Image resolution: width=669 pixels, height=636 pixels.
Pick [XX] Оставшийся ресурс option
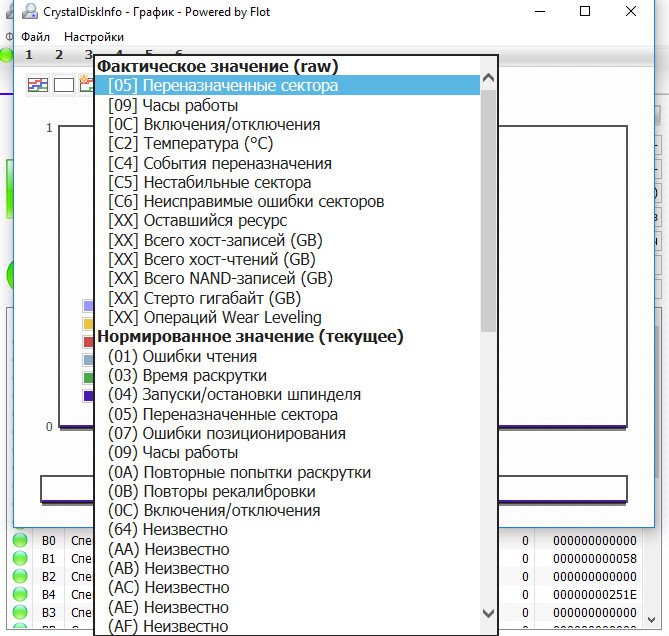(x=287, y=221)
